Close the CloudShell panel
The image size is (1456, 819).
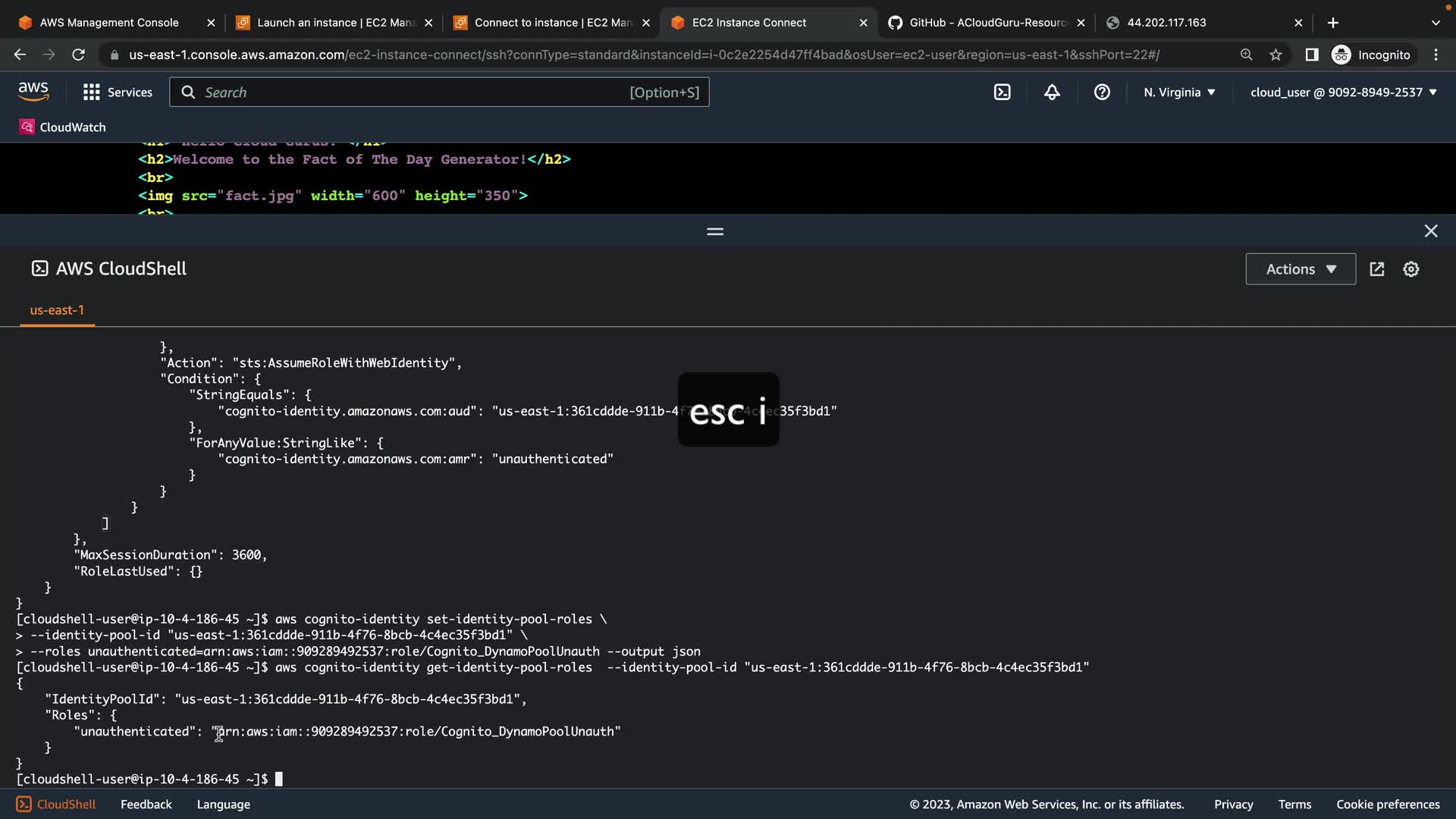point(1430,231)
